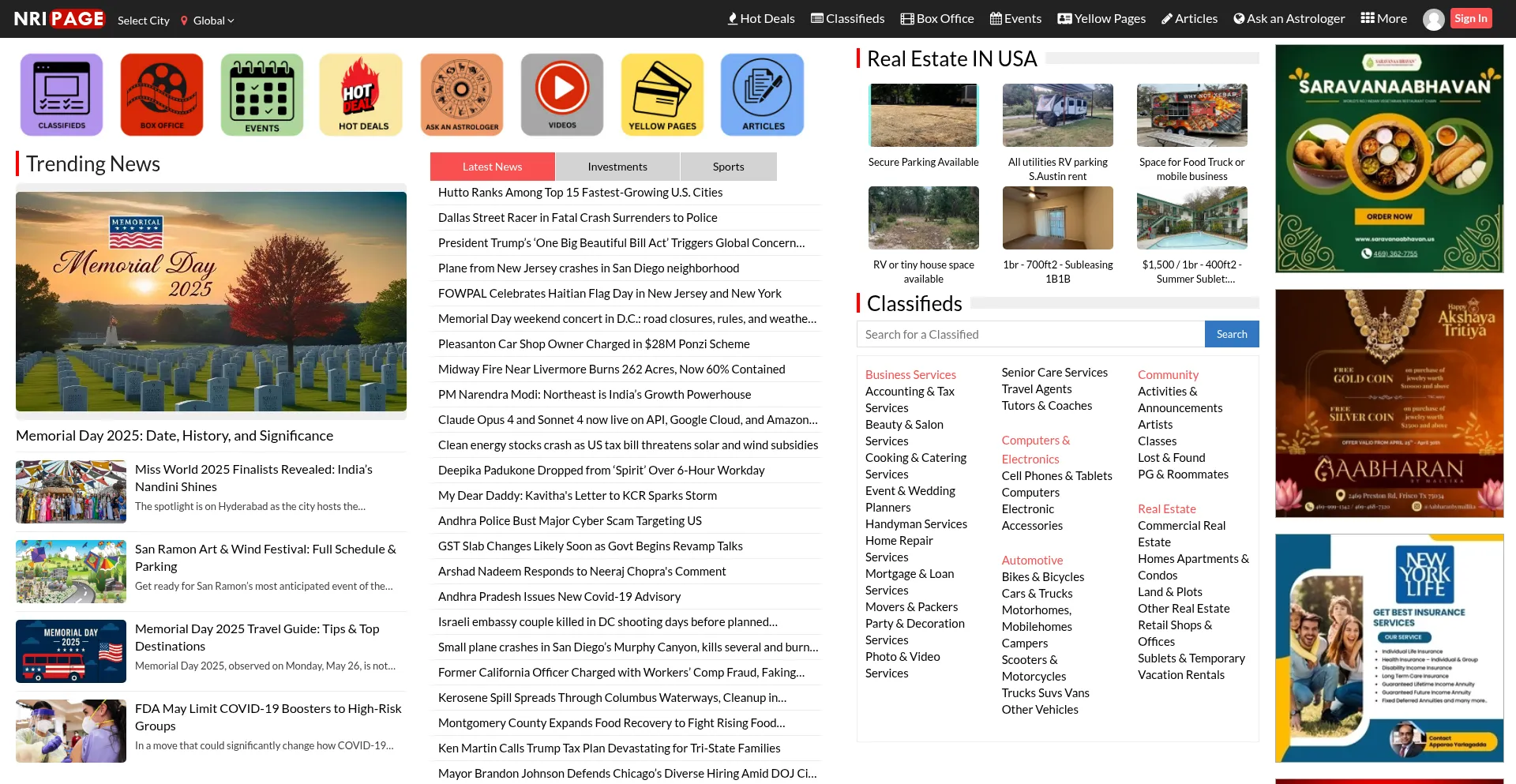The width and height of the screenshot is (1516, 784).
Task: Switch to the Investments tab
Action: [x=617, y=167]
